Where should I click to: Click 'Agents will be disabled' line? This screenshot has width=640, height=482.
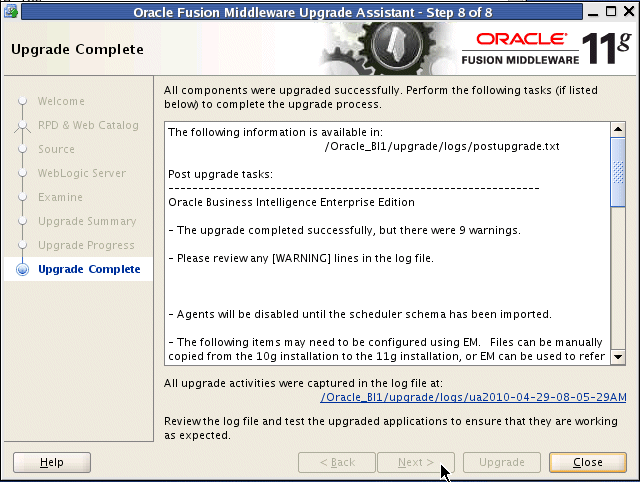click(360, 314)
